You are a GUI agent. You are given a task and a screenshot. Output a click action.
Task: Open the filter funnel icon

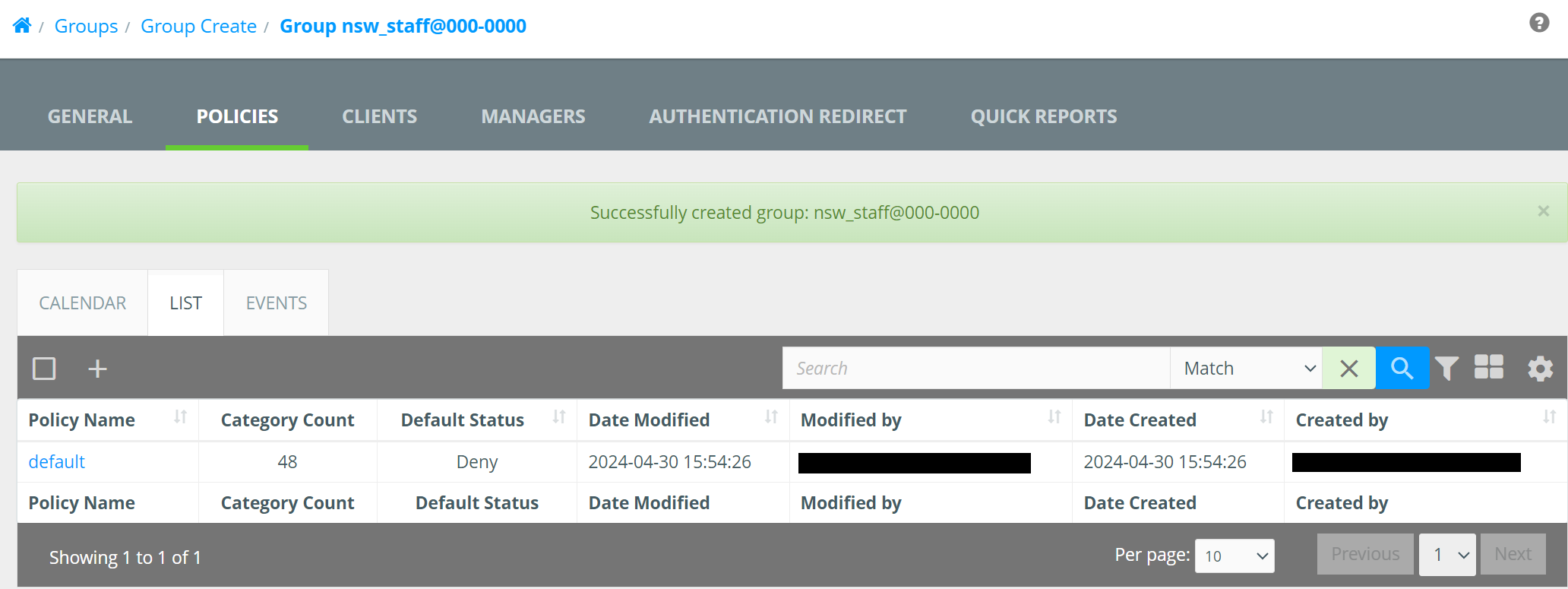pyautogui.click(x=1446, y=369)
